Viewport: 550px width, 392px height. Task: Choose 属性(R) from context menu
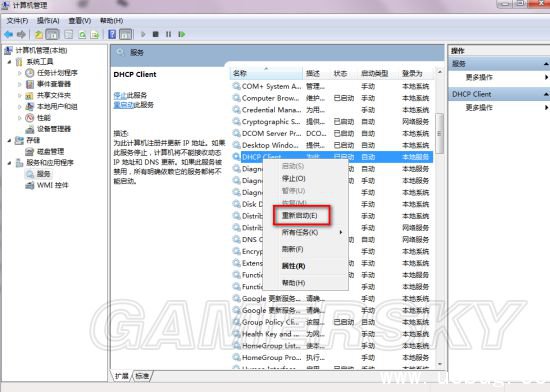(x=305, y=266)
